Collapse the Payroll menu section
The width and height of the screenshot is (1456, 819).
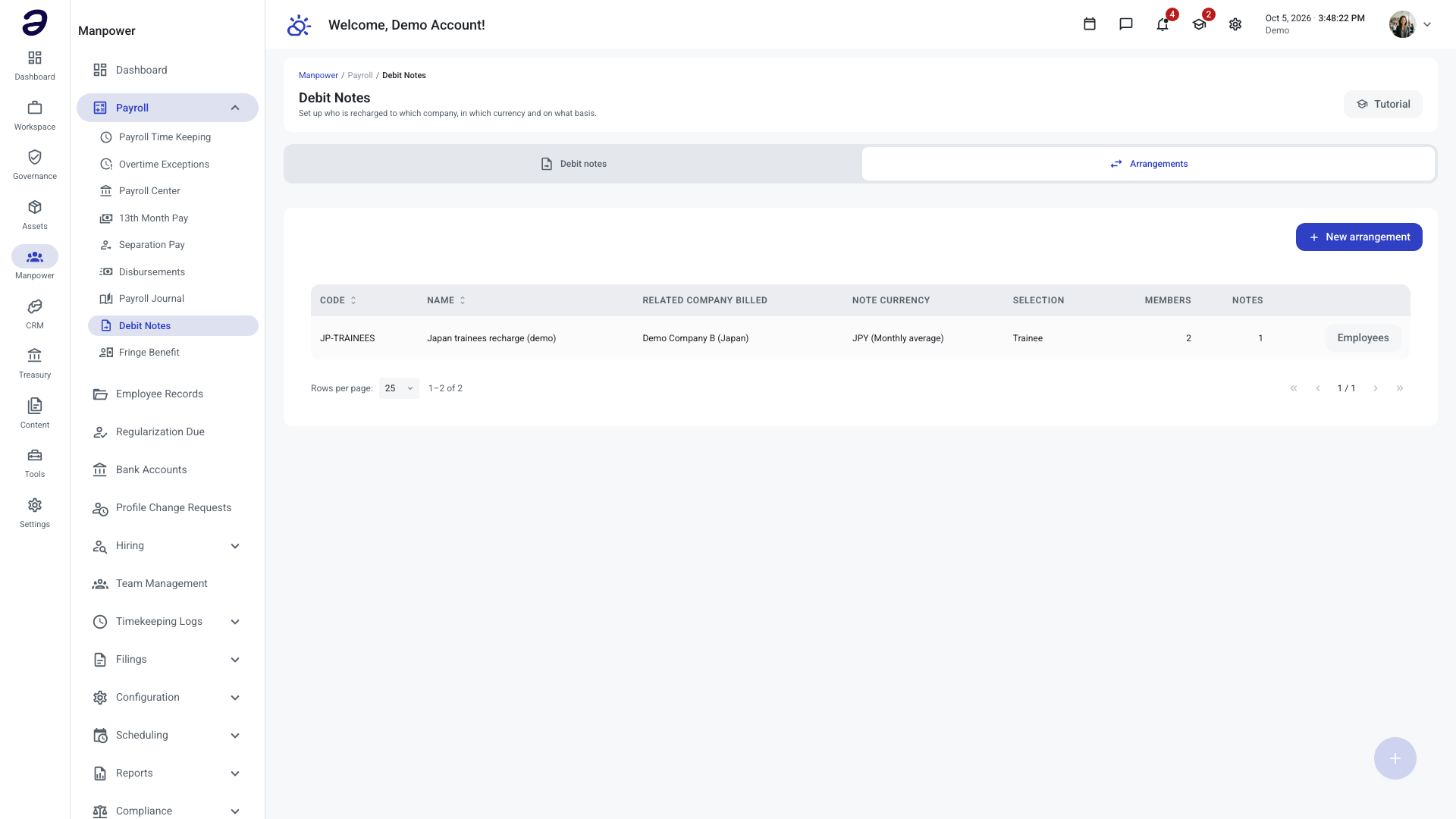point(235,108)
